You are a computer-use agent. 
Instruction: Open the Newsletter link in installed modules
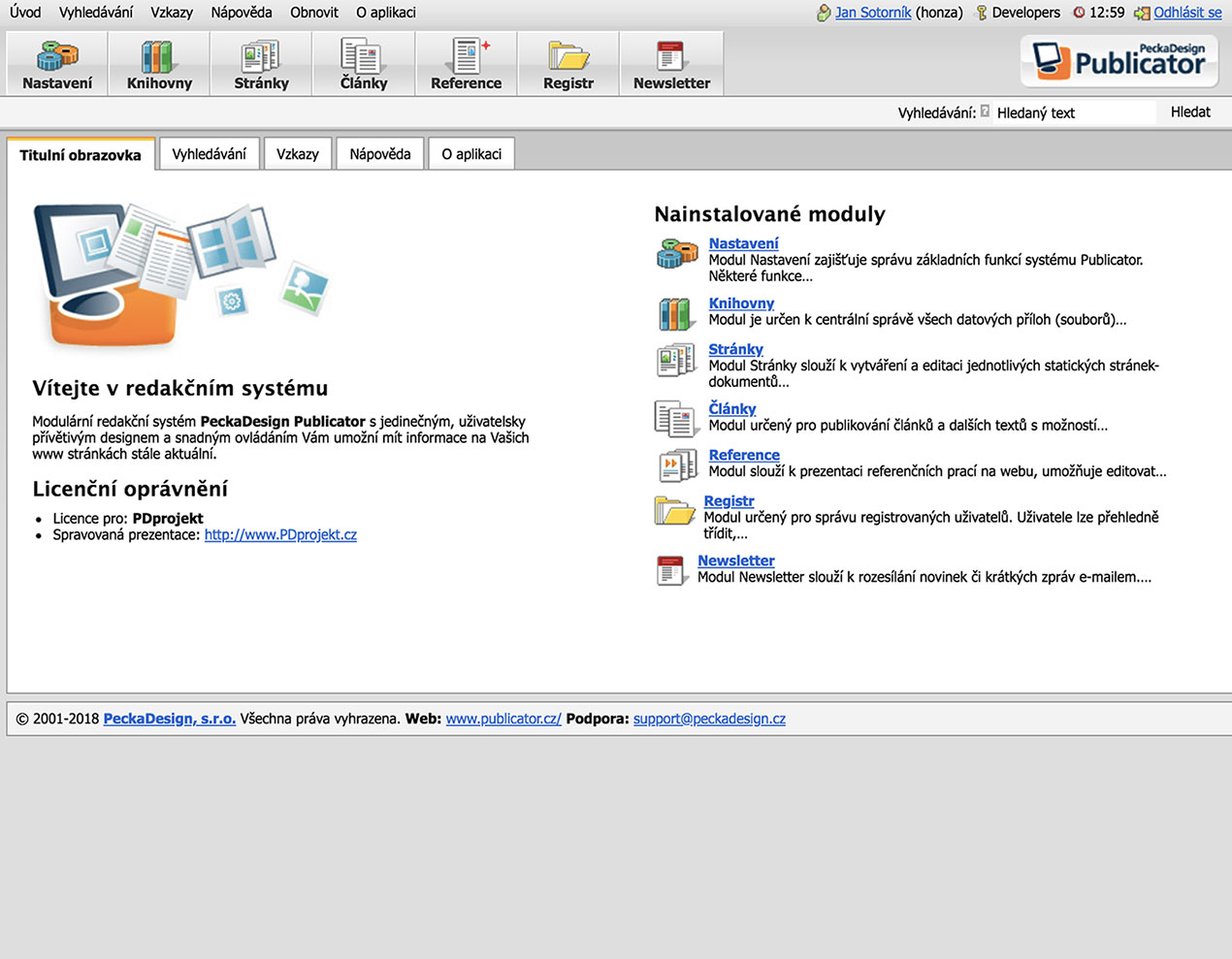[x=736, y=560]
